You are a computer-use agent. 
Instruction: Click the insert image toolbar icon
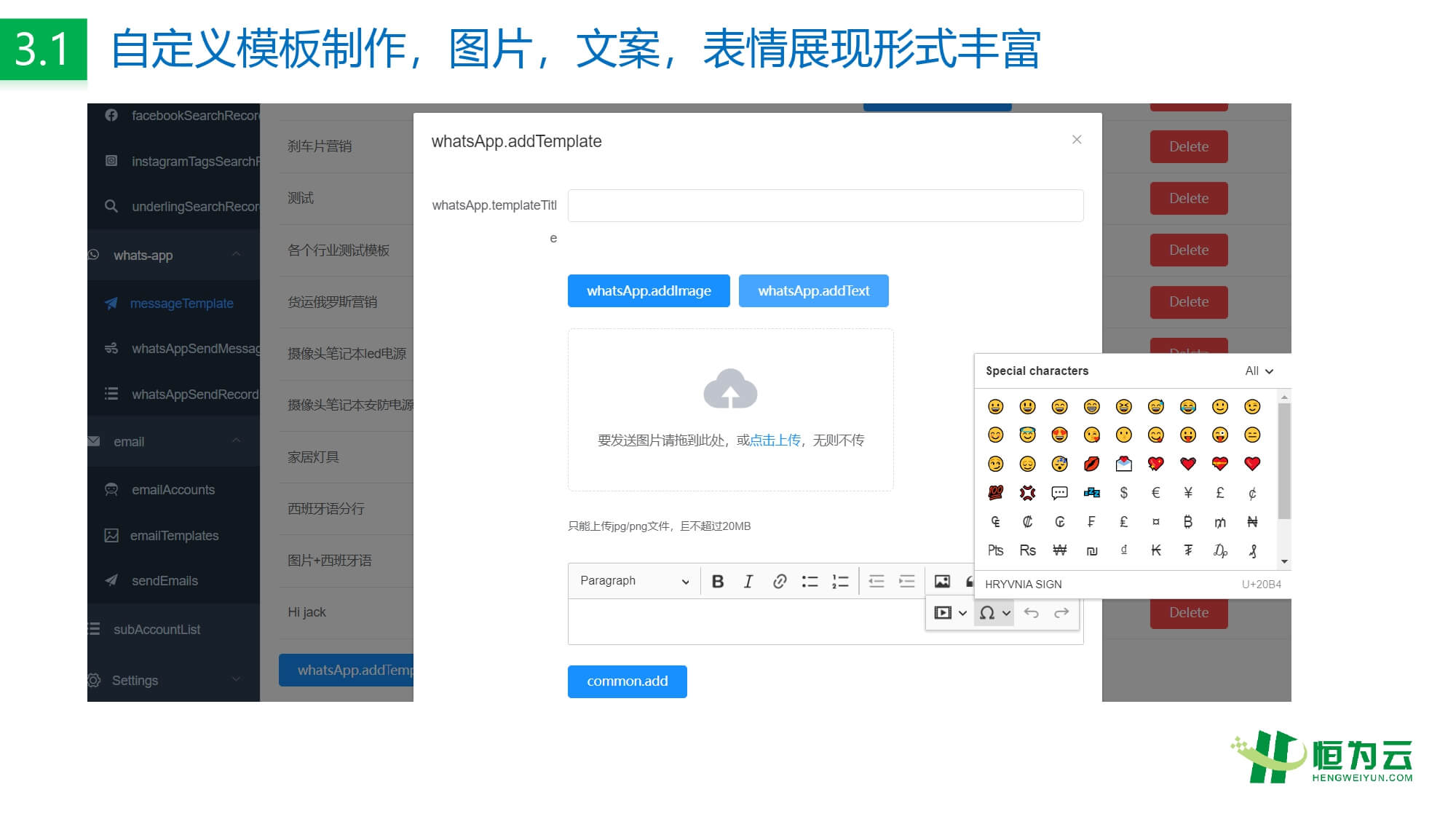942,581
